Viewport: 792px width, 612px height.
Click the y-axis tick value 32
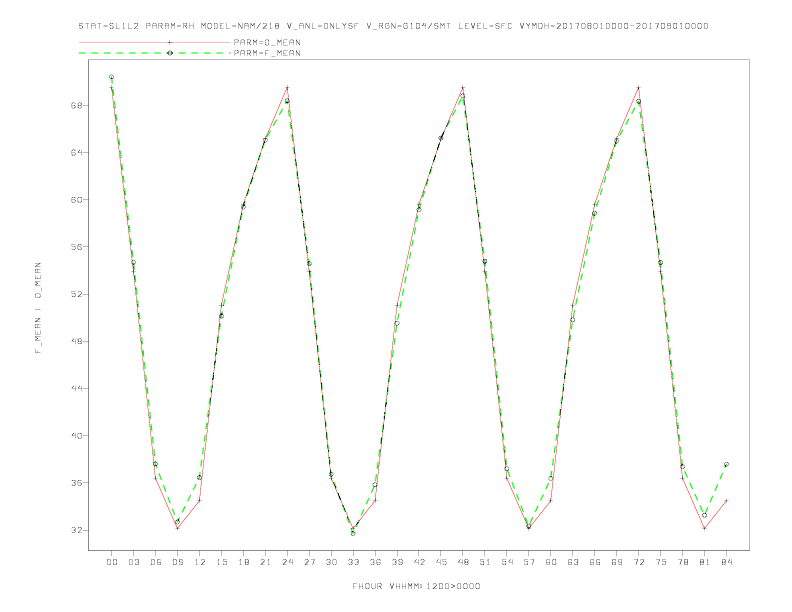point(77,530)
